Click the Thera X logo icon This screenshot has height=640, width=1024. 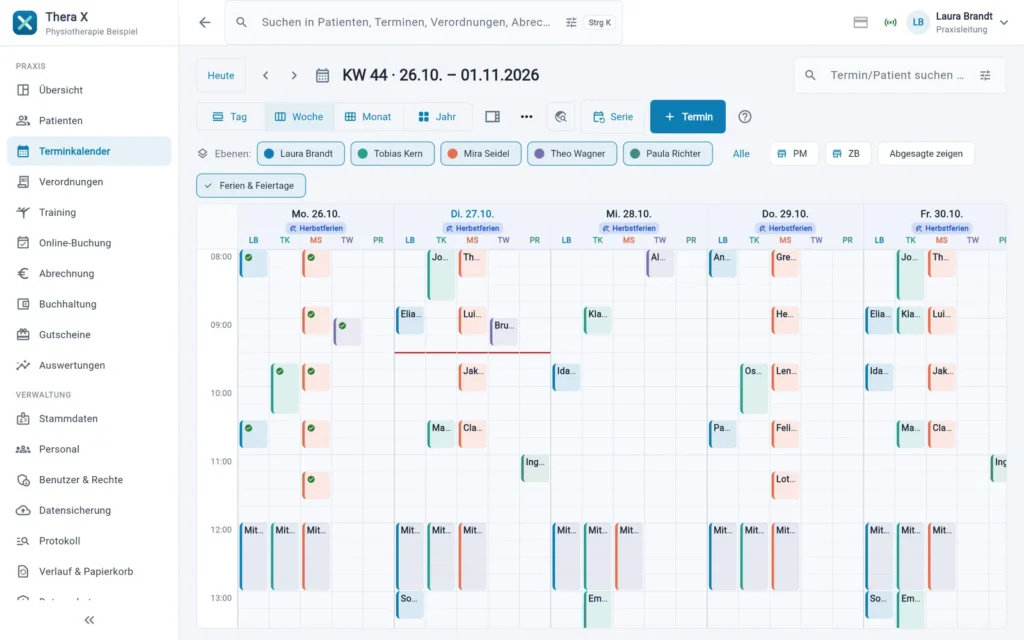click(25, 22)
